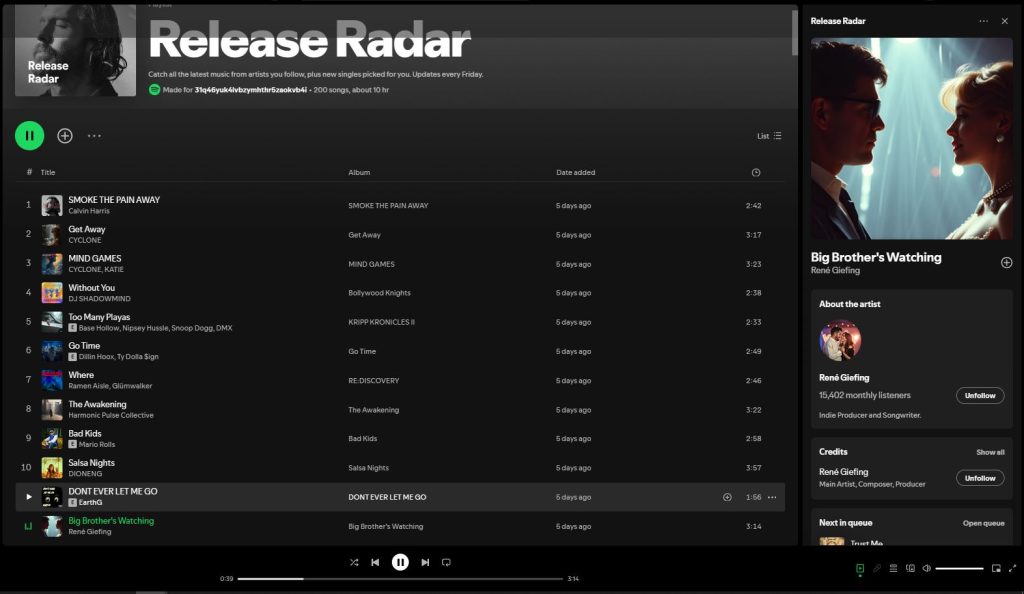Click the MIND GAMES track cover thumbnail
This screenshot has width=1024, height=594.
click(52, 264)
